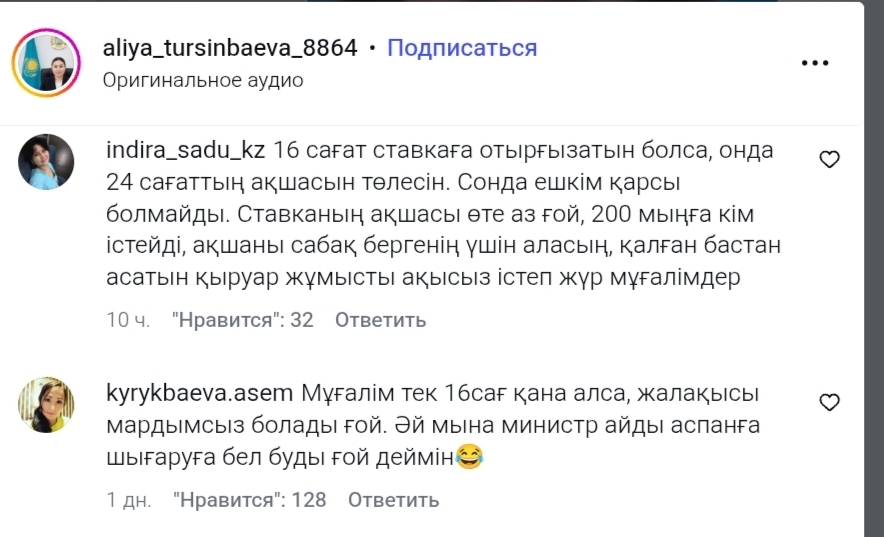Click the laughing emoji in kyrykbaeva.asem's comment
Viewport: 884px width, 537px height.
pyautogui.click(x=469, y=459)
